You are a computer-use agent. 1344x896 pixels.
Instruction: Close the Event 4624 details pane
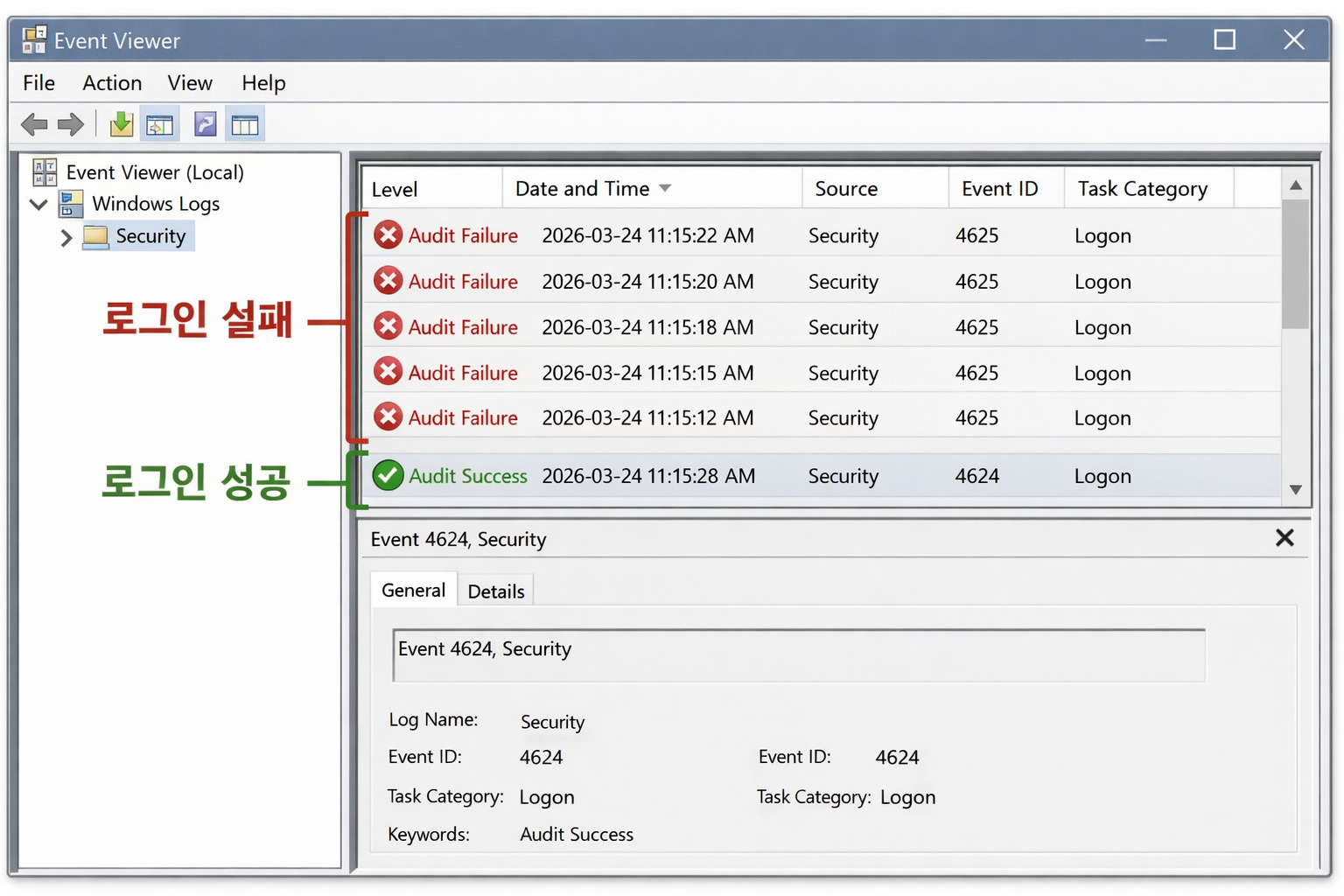coord(1284,537)
